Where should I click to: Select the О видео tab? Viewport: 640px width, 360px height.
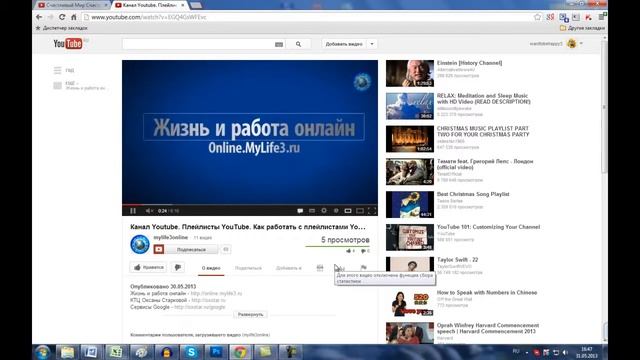[x=211, y=268]
